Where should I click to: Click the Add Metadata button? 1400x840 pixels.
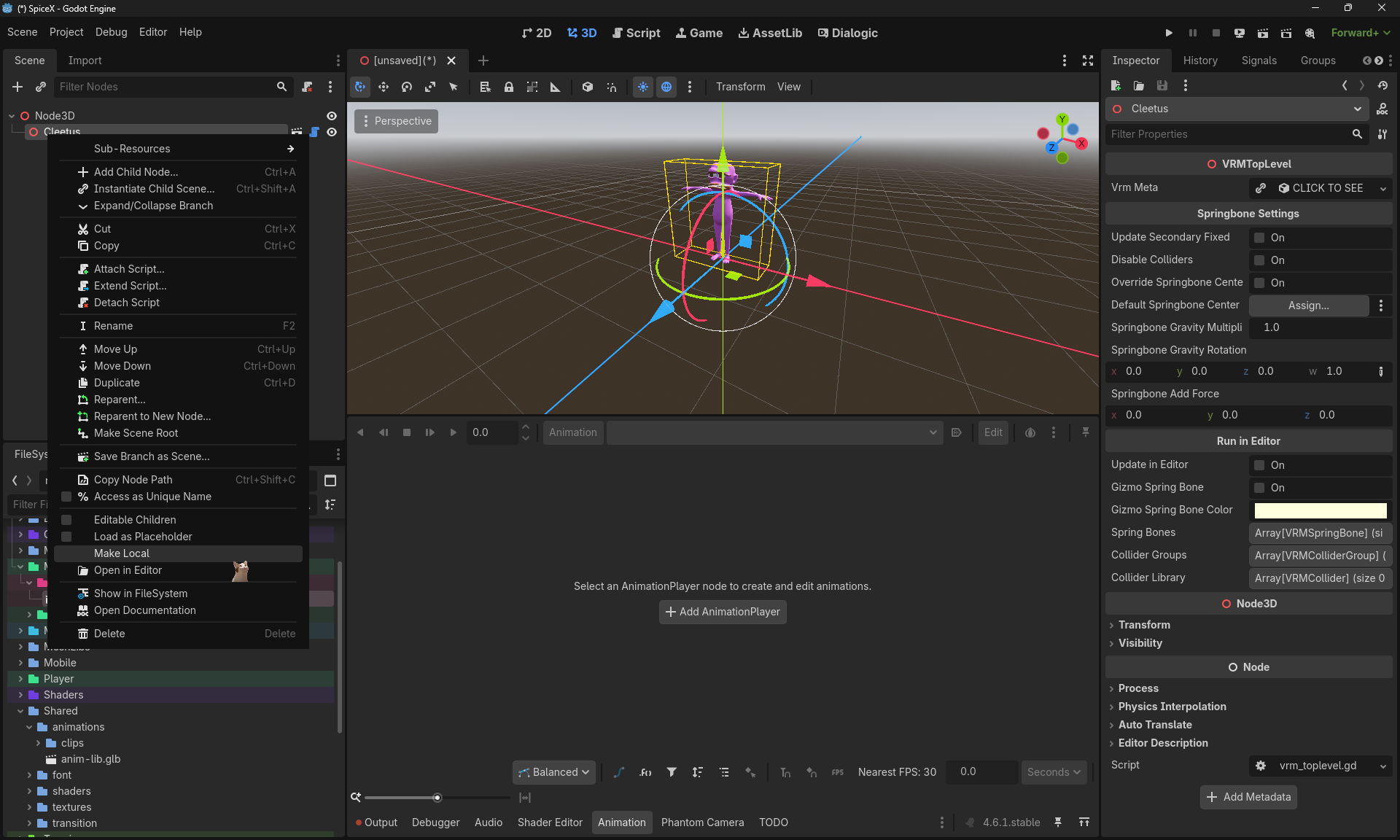pyautogui.click(x=1248, y=797)
